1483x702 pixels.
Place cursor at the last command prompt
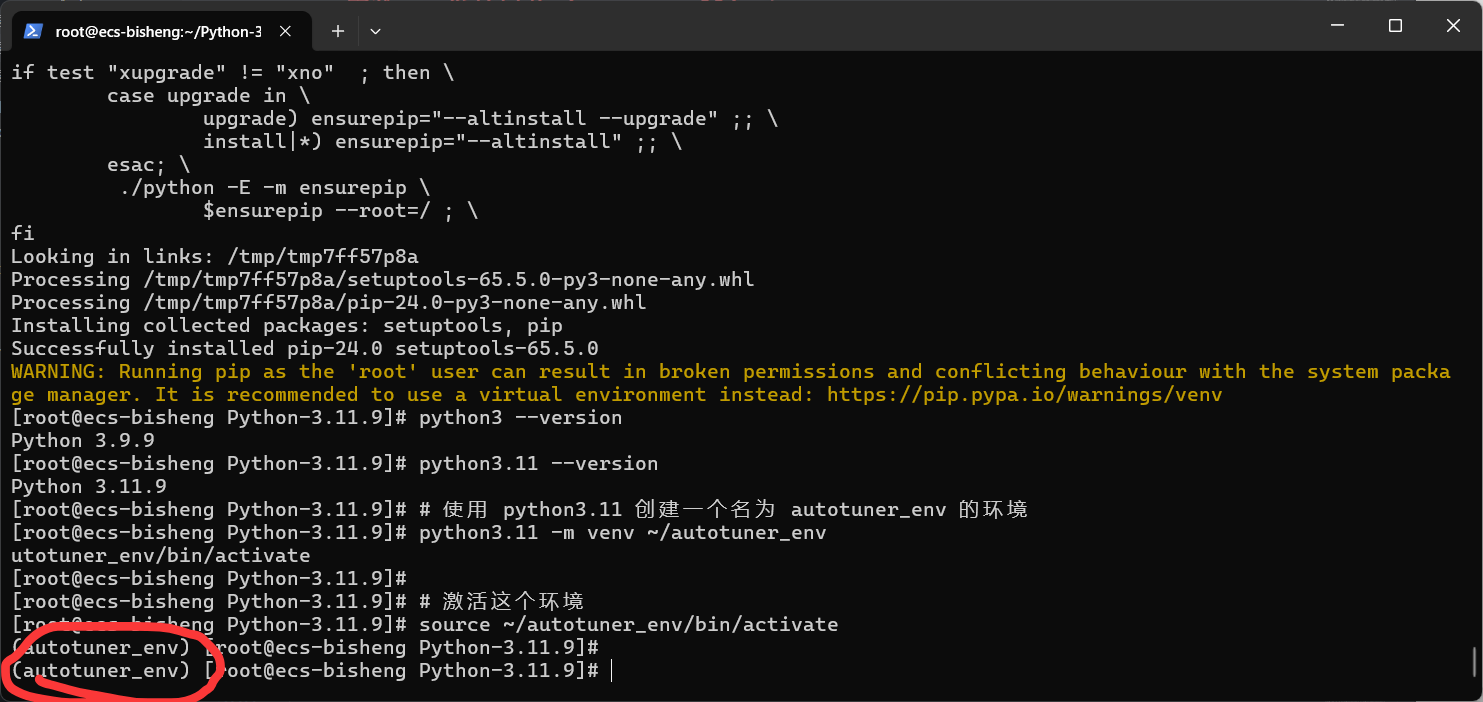pos(610,670)
